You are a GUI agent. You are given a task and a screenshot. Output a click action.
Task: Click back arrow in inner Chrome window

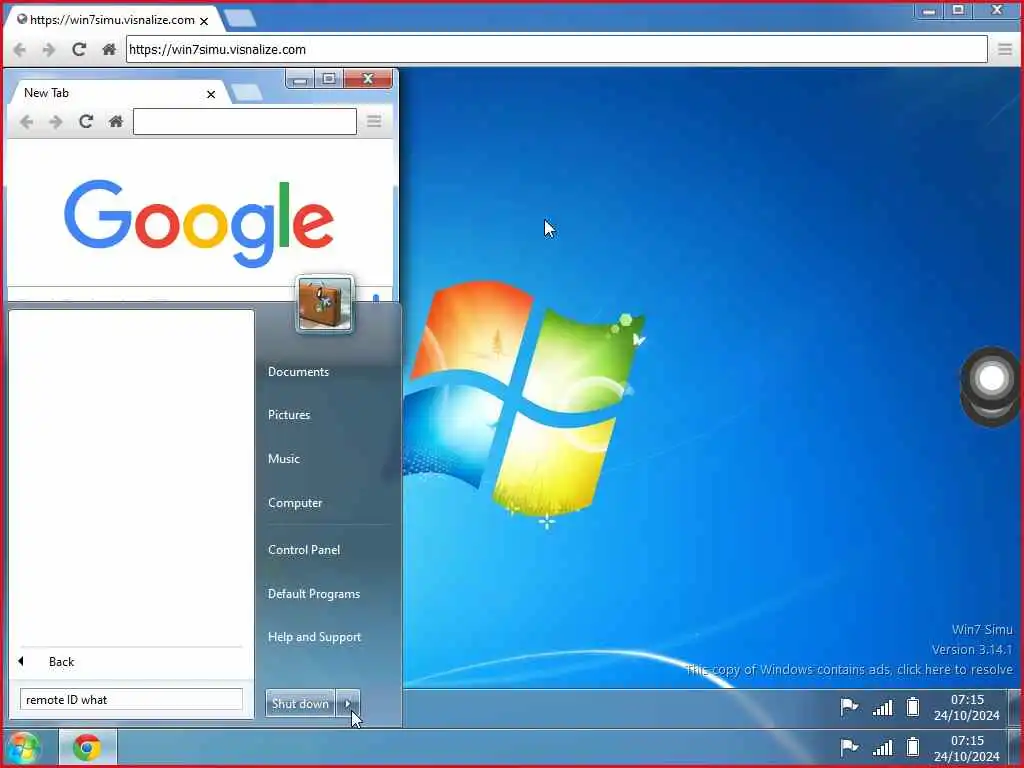point(26,121)
